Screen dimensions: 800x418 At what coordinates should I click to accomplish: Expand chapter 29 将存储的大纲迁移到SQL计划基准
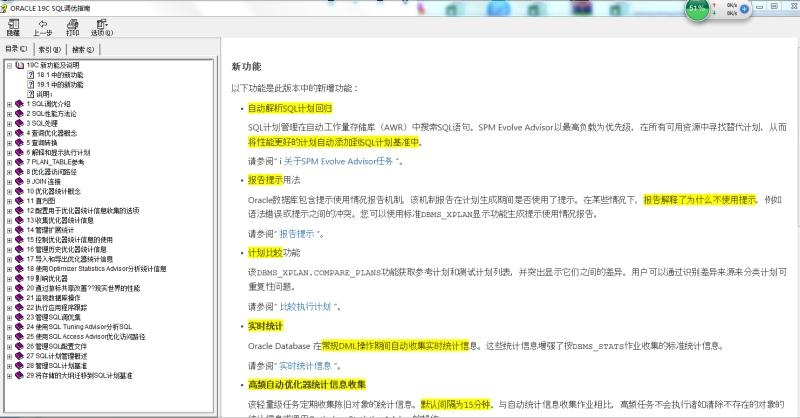9,376
